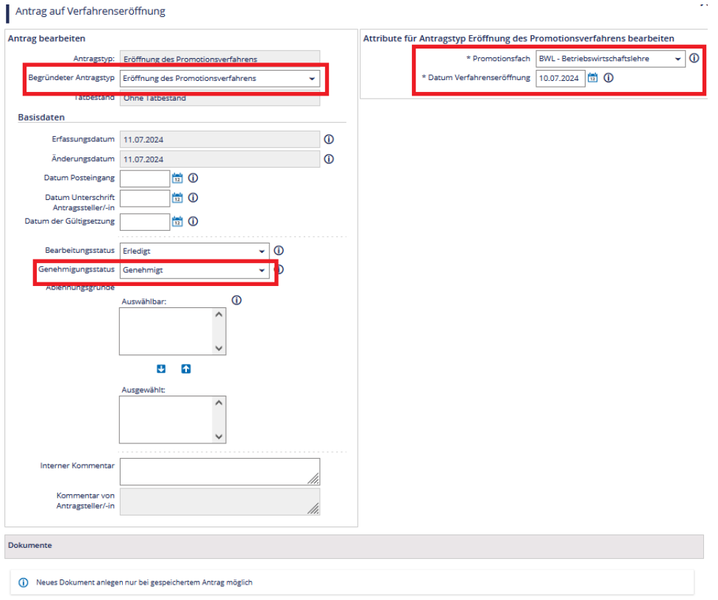Show info for Änderungsdatum field

[x=327, y=159]
